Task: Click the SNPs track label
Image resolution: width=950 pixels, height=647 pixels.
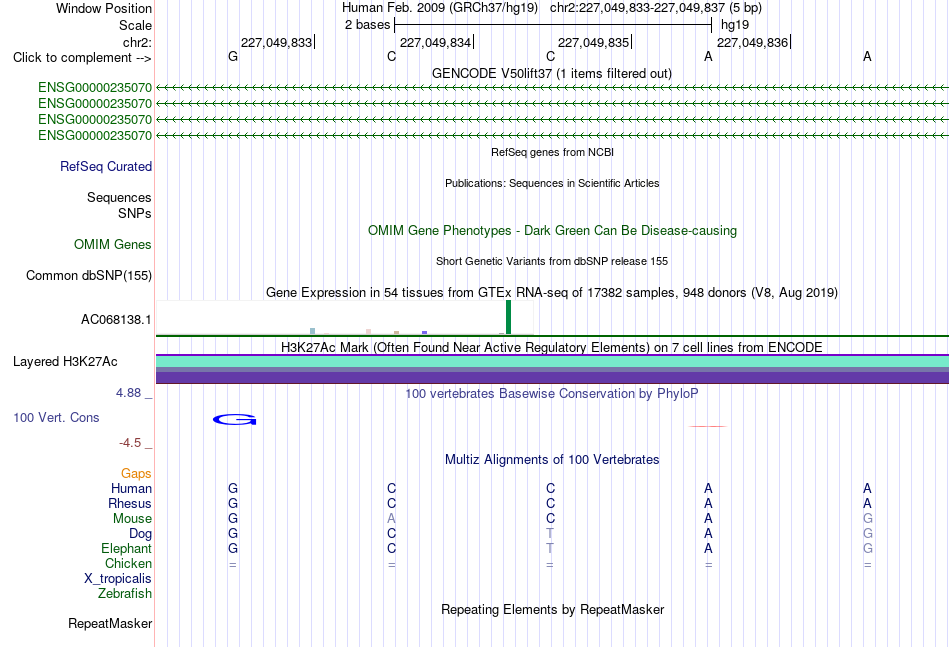Action: coord(135,213)
